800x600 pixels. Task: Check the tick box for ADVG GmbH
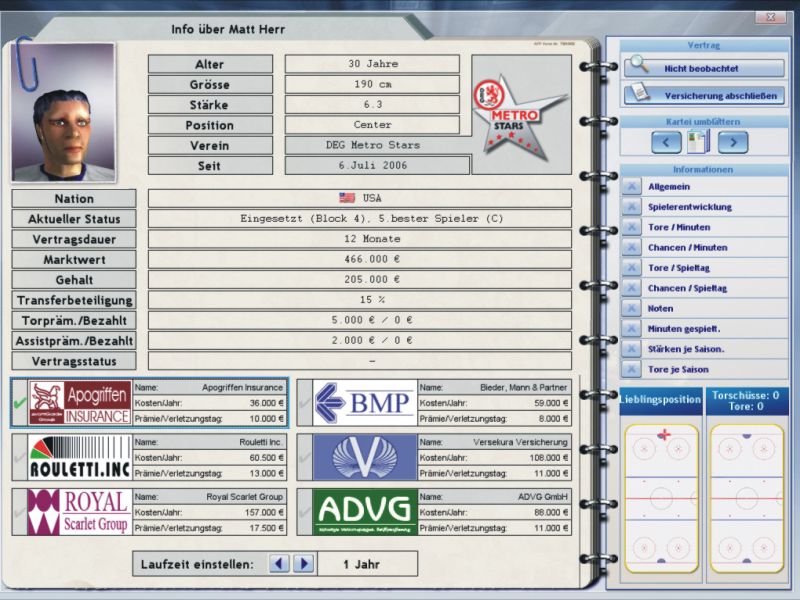coord(305,512)
